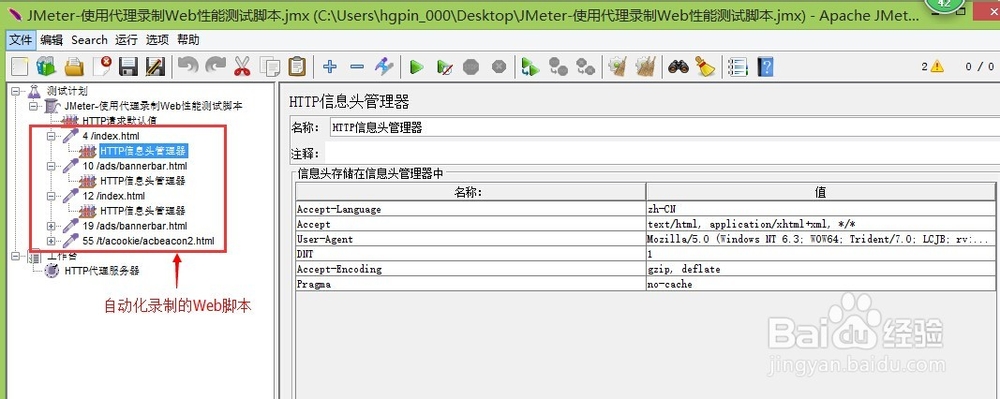This screenshot has height=399, width=1000.
Task: Click the Cut scissors icon
Action: (242, 66)
